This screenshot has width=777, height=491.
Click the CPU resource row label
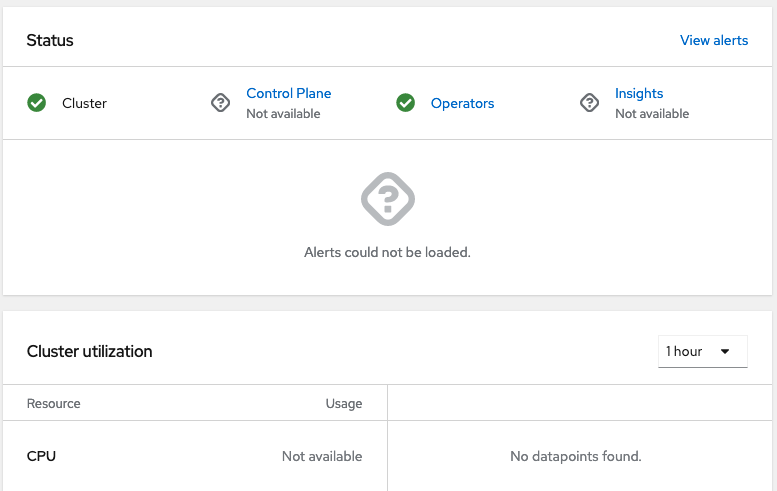(42, 456)
